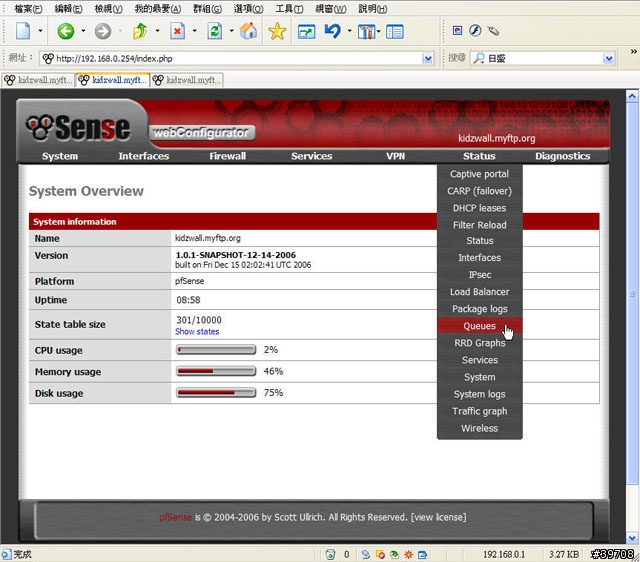Go back with the green arrow icon
The image size is (640, 562).
click(x=66, y=31)
